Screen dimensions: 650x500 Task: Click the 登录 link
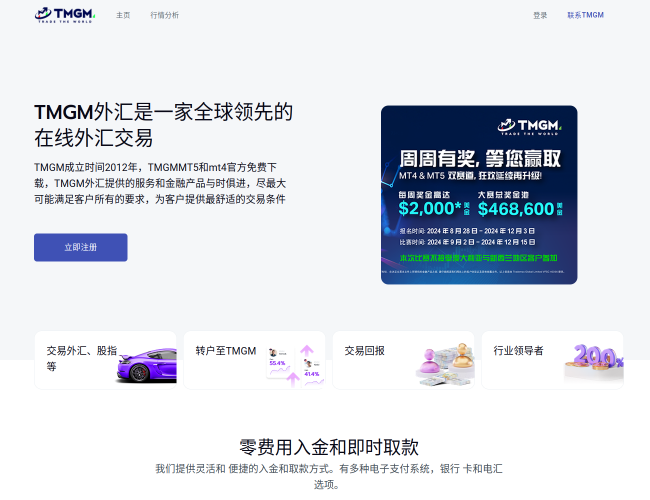[540, 15]
